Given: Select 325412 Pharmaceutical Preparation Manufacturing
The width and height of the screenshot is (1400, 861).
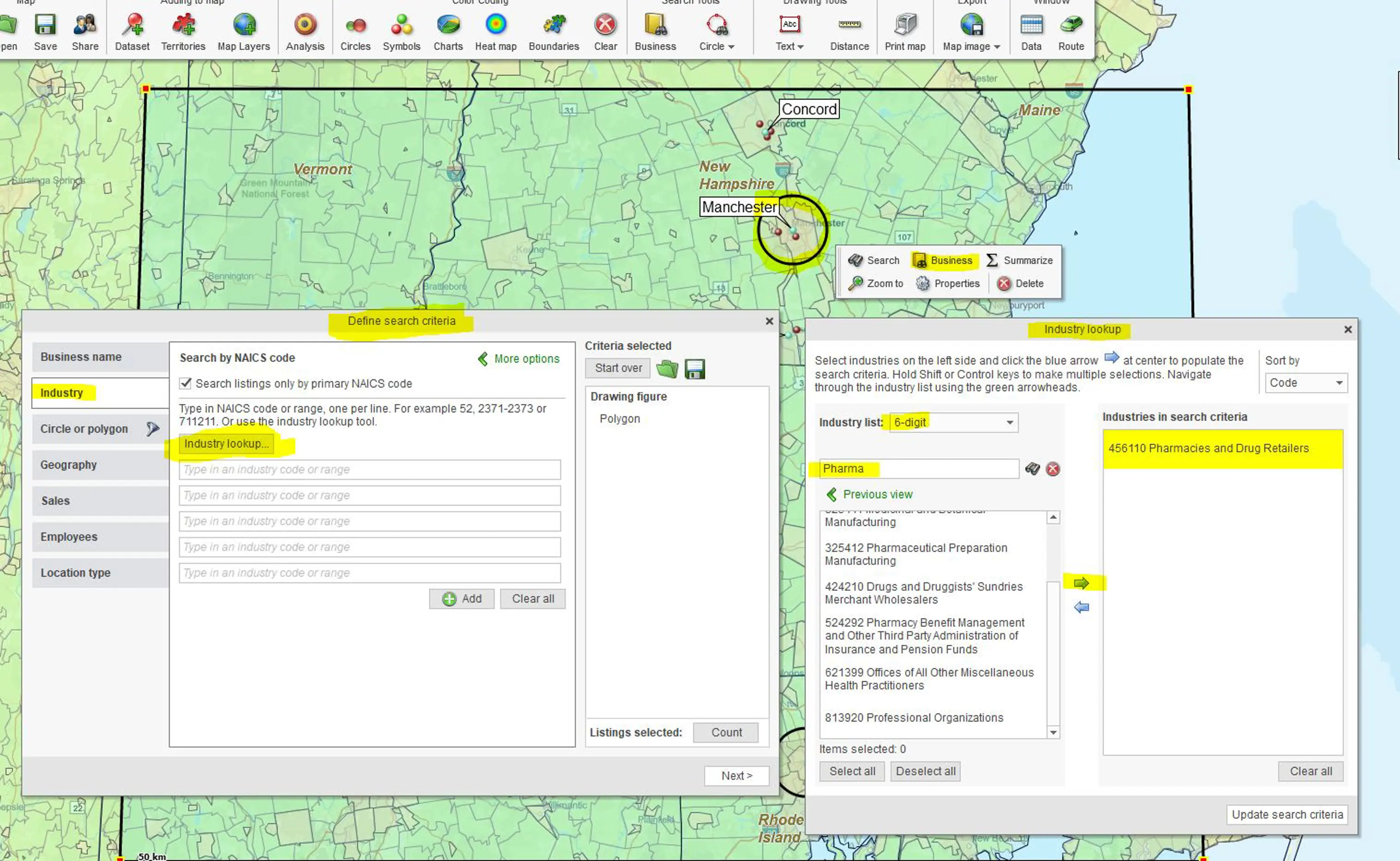Looking at the screenshot, I should [933, 554].
